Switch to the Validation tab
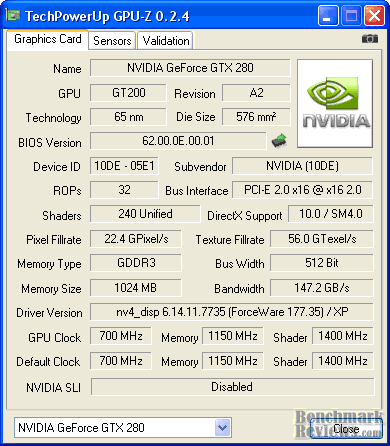The height and width of the screenshot is (446, 390). 166,41
